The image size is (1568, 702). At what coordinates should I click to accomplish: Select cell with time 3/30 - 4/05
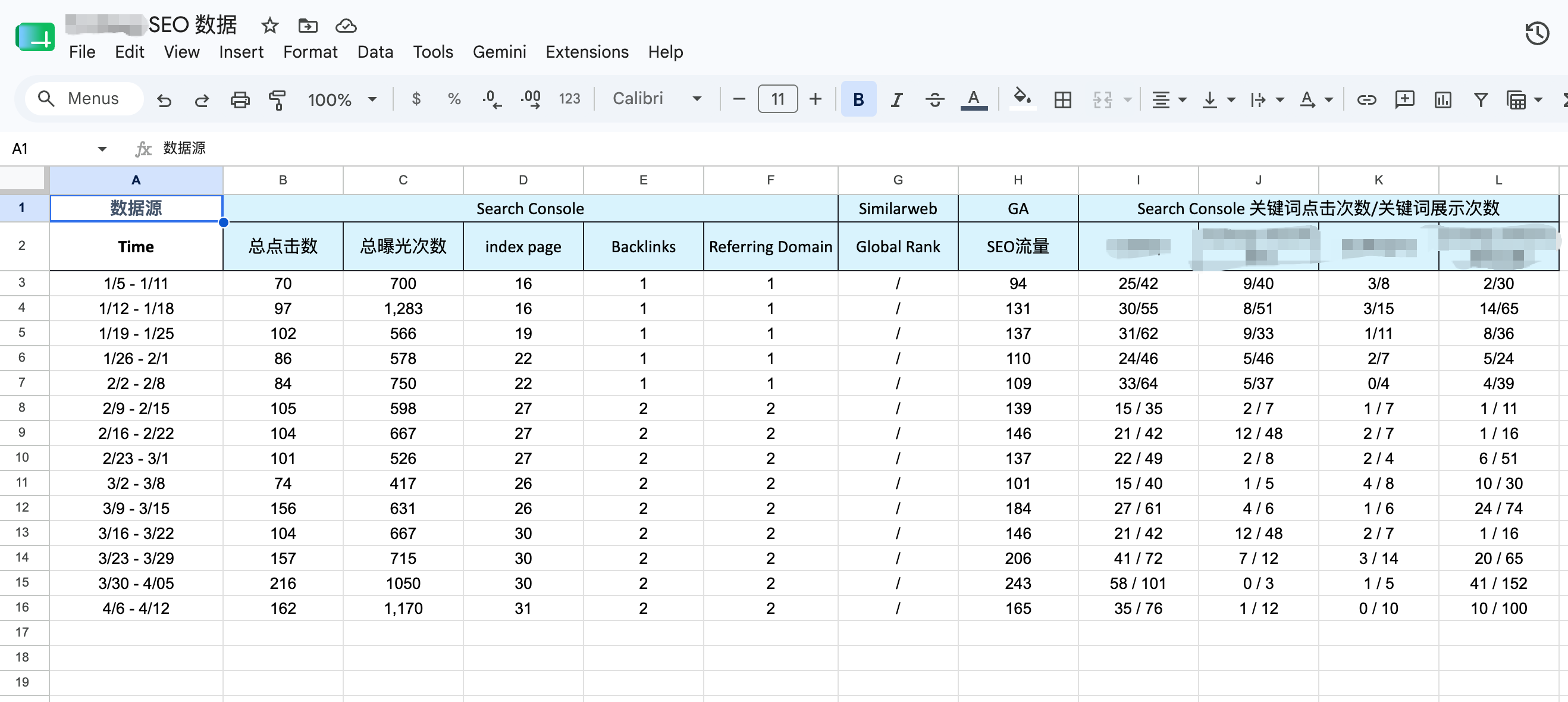(x=136, y=583)
